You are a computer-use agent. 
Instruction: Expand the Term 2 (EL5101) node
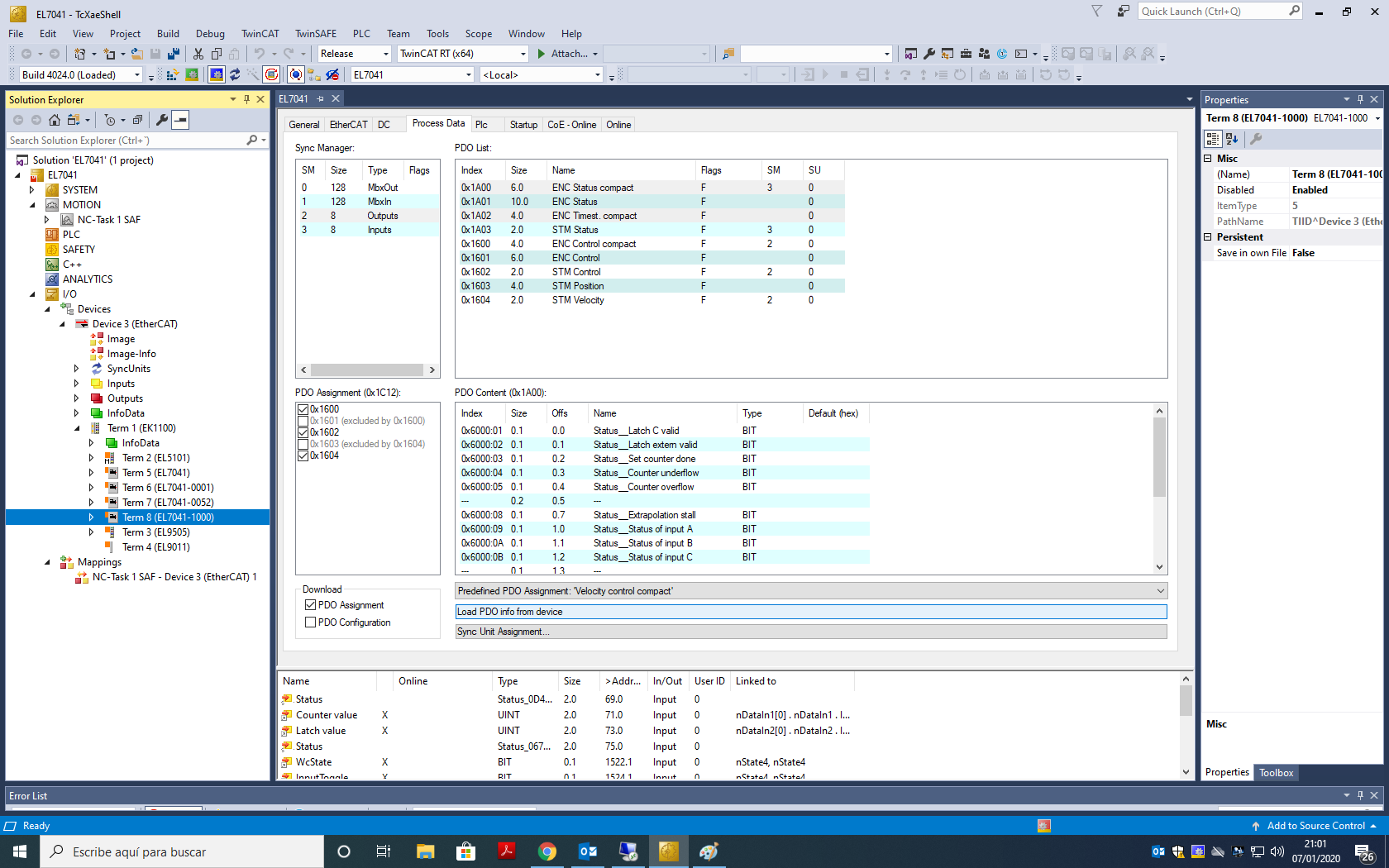(92, 458)
